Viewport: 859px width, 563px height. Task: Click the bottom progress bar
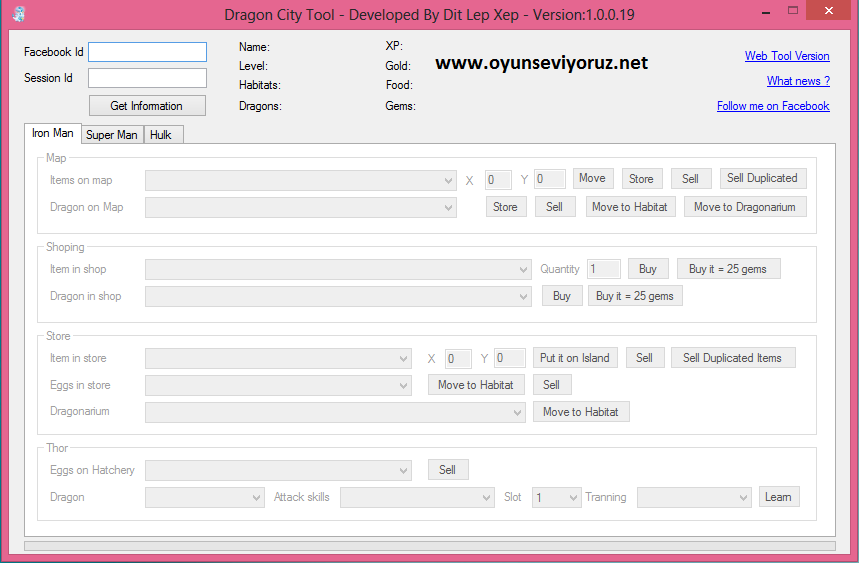tap(430, 546)
